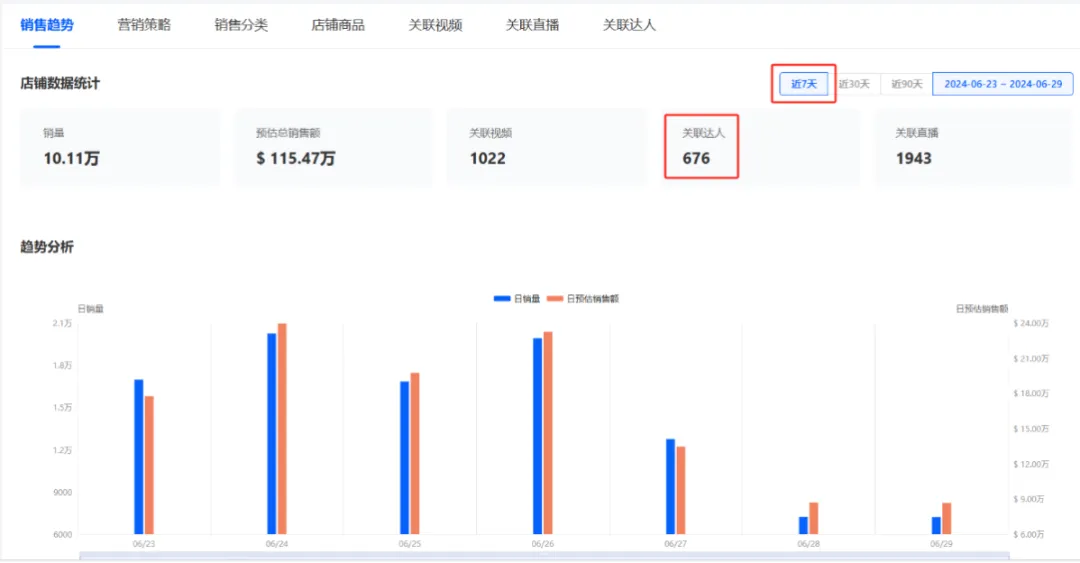Click the 预估总销售额 $ 115.47万 card

(x=333, y=147)
